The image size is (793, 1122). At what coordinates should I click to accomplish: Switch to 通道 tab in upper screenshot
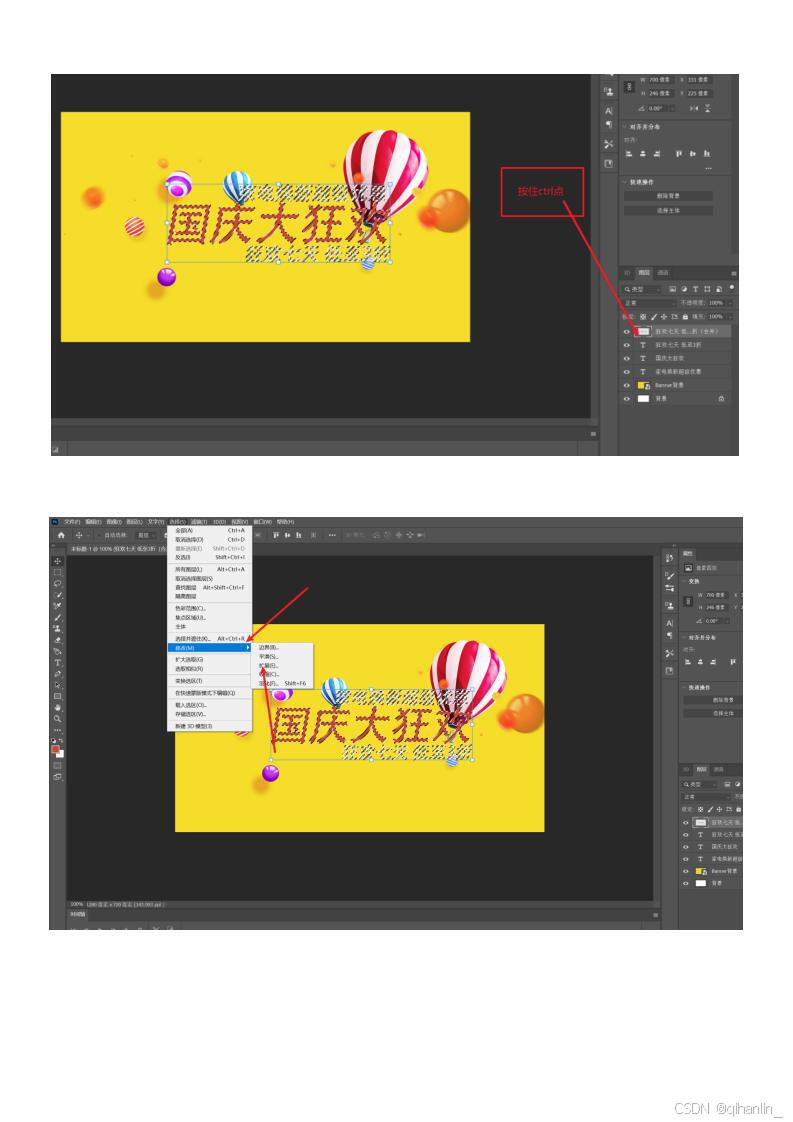(663, 273)
